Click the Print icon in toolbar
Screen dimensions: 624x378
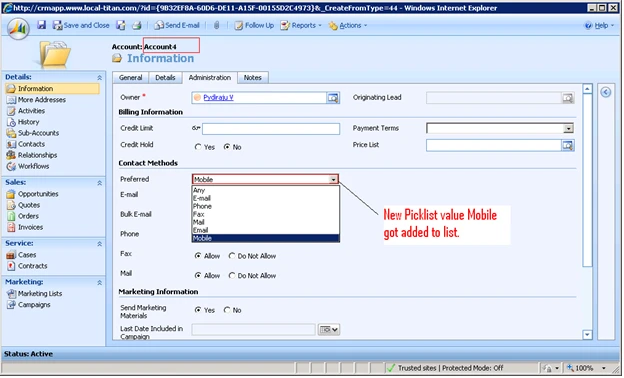136,25
